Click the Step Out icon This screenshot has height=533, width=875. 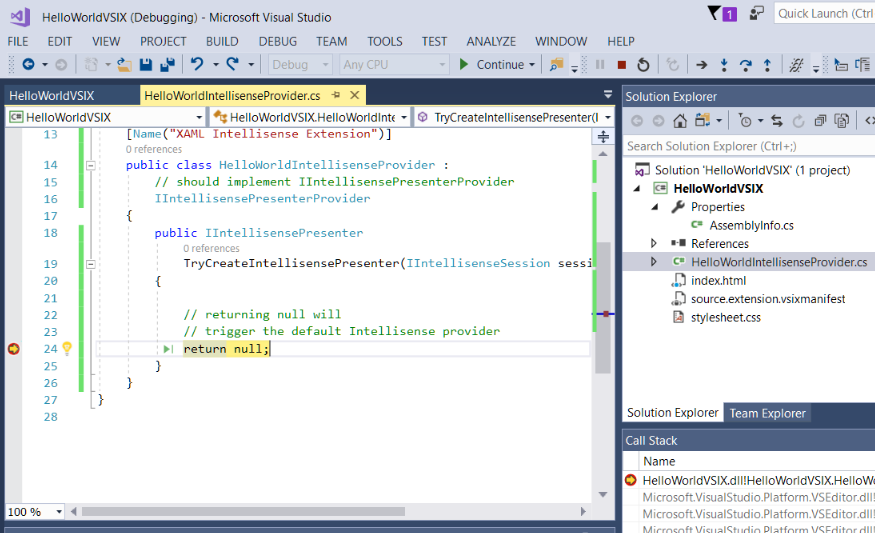[x=767, y=65]
